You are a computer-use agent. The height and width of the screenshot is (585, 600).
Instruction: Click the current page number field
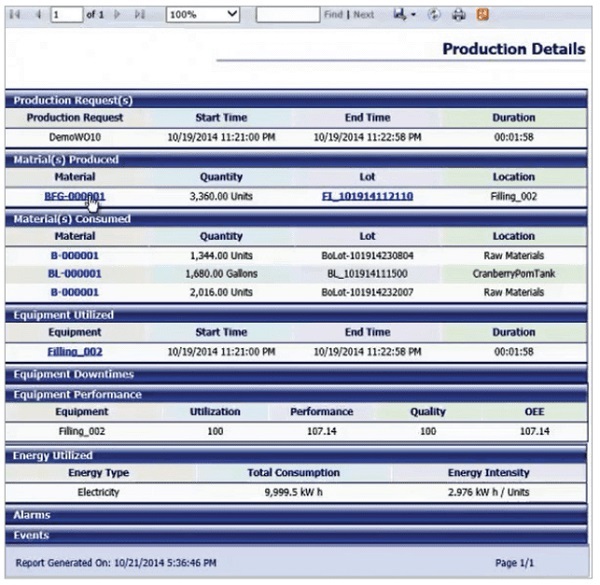tap(66, 15)
